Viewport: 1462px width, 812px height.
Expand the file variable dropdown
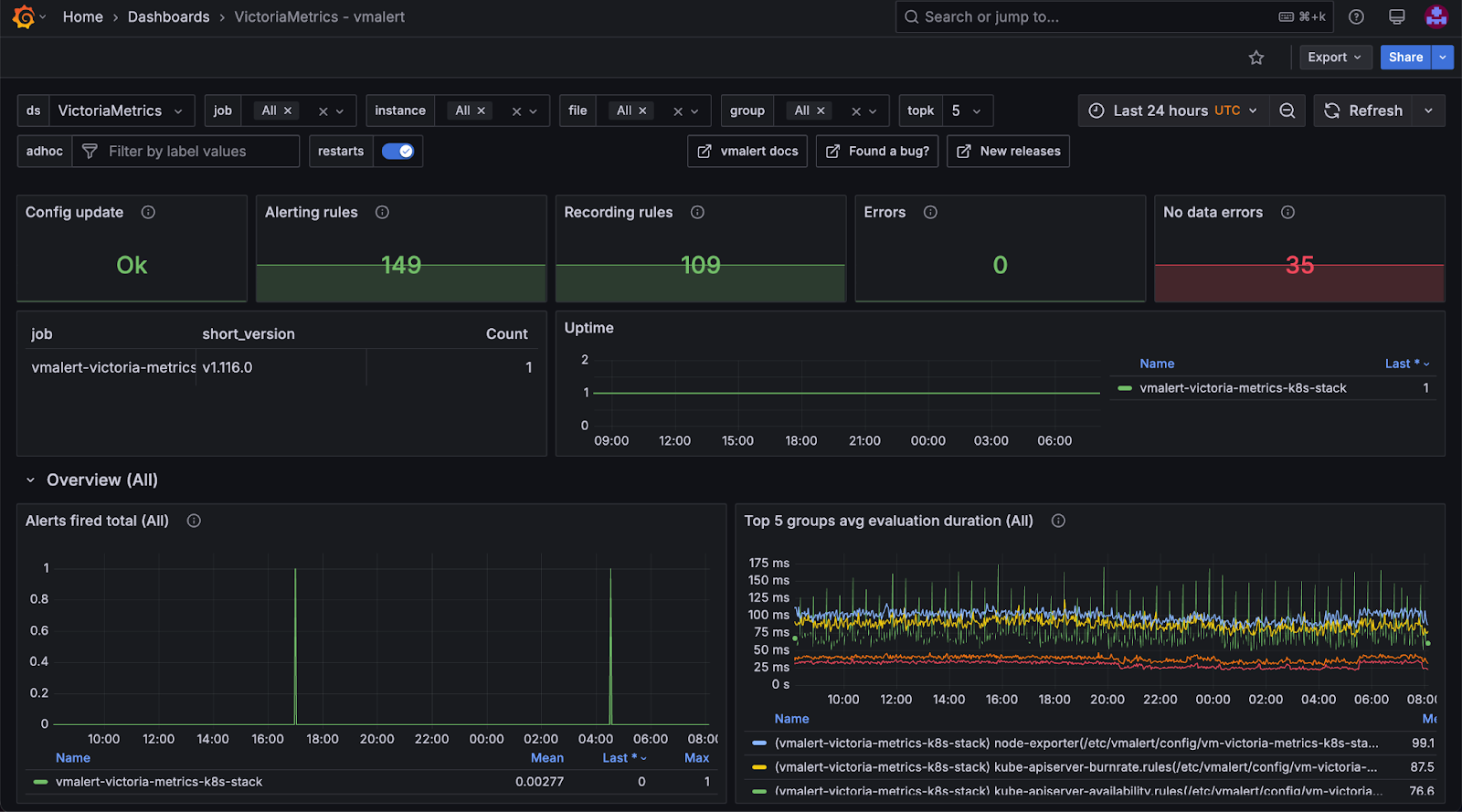pos(694,111)
